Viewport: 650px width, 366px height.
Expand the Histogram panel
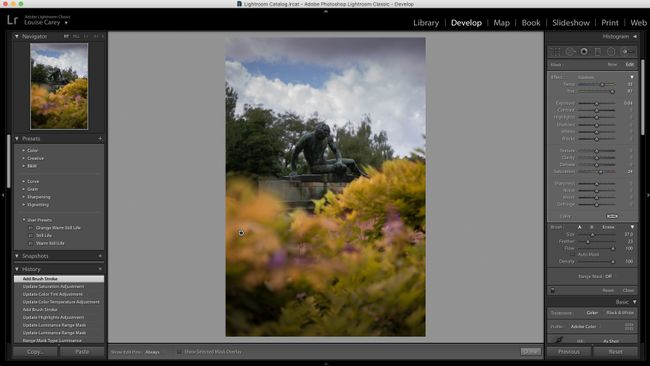635,36
